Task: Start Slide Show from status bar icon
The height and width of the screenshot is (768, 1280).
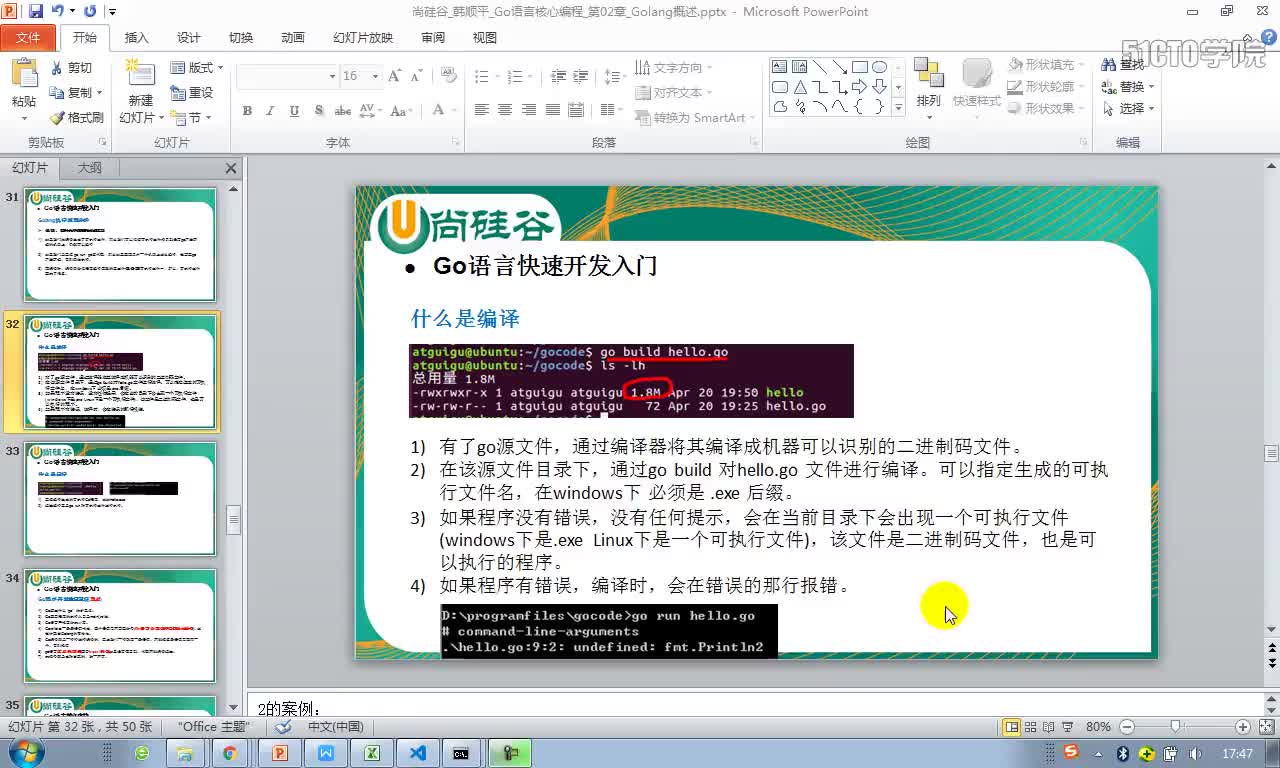Action: tap(1066, 727)
